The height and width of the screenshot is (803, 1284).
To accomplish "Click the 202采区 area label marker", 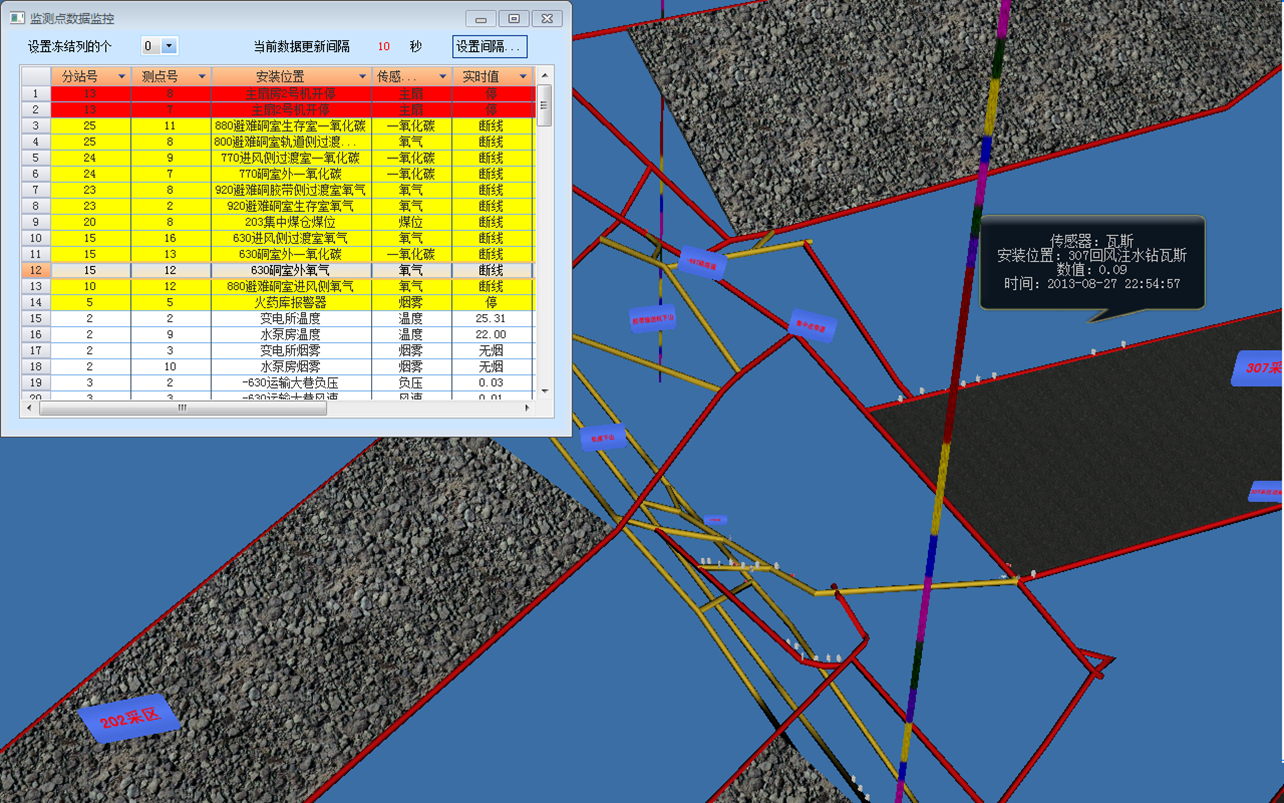I will pos(129,717).
